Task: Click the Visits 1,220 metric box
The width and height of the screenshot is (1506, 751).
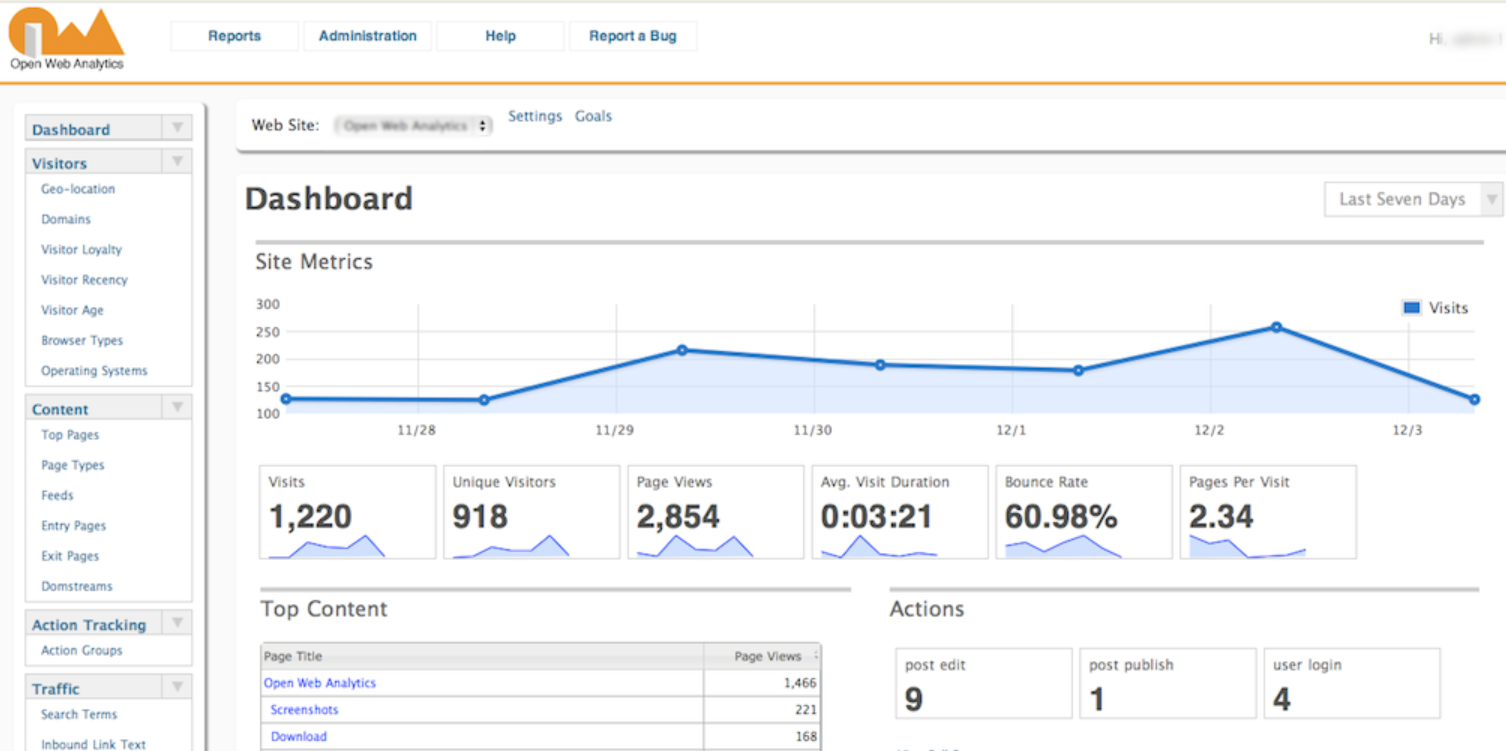Action: point(347,512)
